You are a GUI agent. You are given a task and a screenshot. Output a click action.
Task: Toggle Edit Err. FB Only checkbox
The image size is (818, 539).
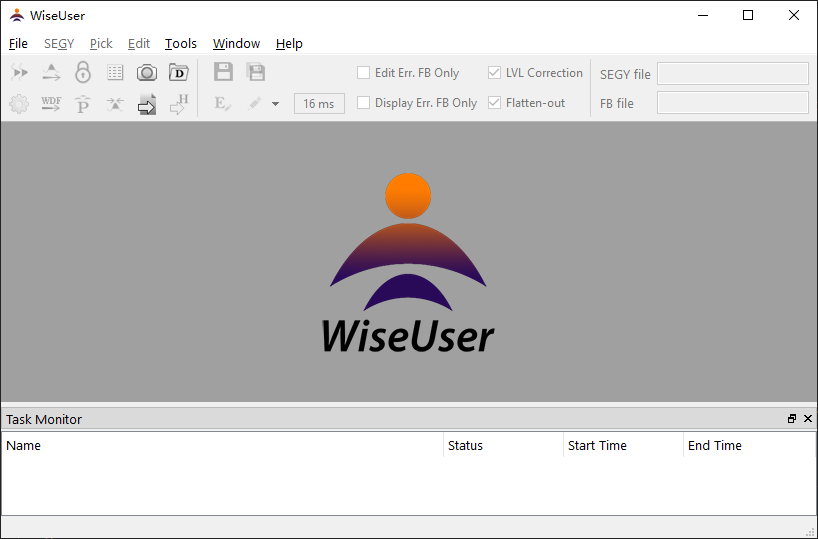363,73
